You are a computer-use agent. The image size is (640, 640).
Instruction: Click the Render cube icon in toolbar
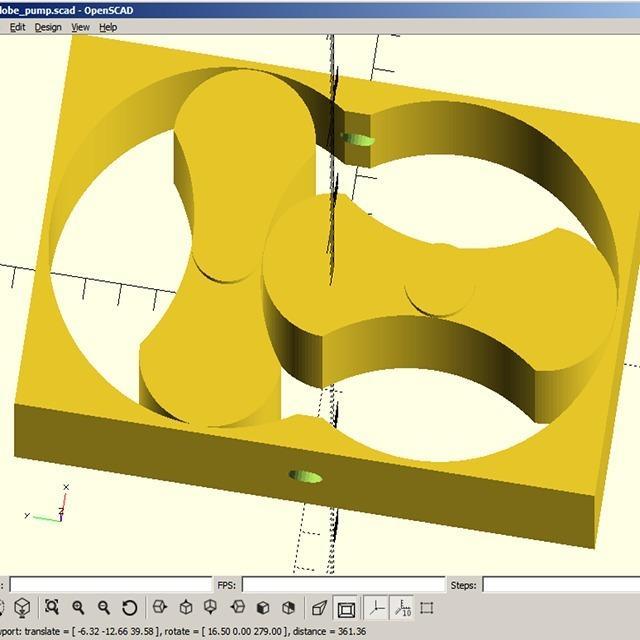click(22, 608)
